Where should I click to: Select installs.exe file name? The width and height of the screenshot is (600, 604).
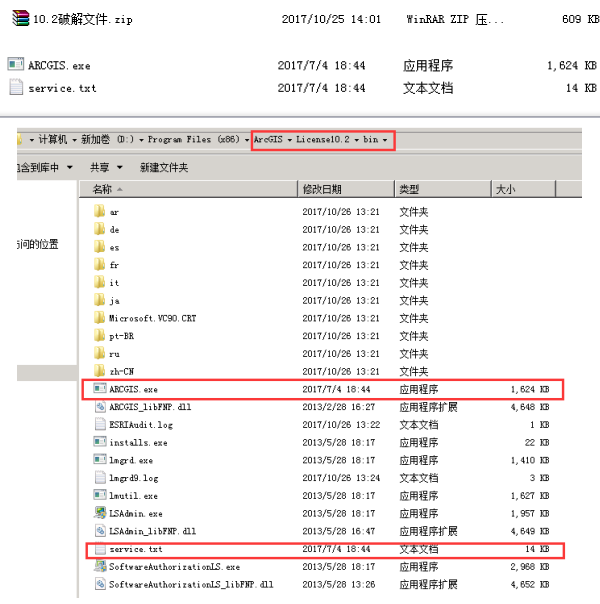coord(138,442)
